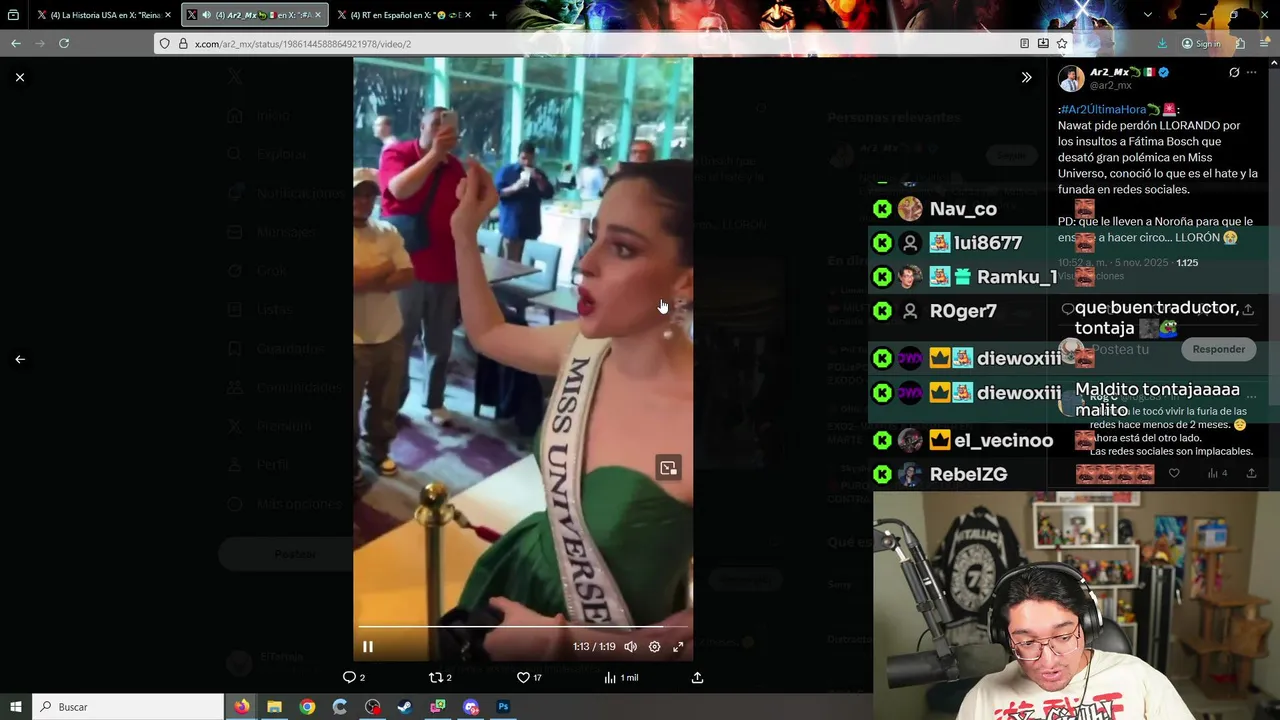Open video playback settings gear
1280x720 pixels.
[654, 647]
